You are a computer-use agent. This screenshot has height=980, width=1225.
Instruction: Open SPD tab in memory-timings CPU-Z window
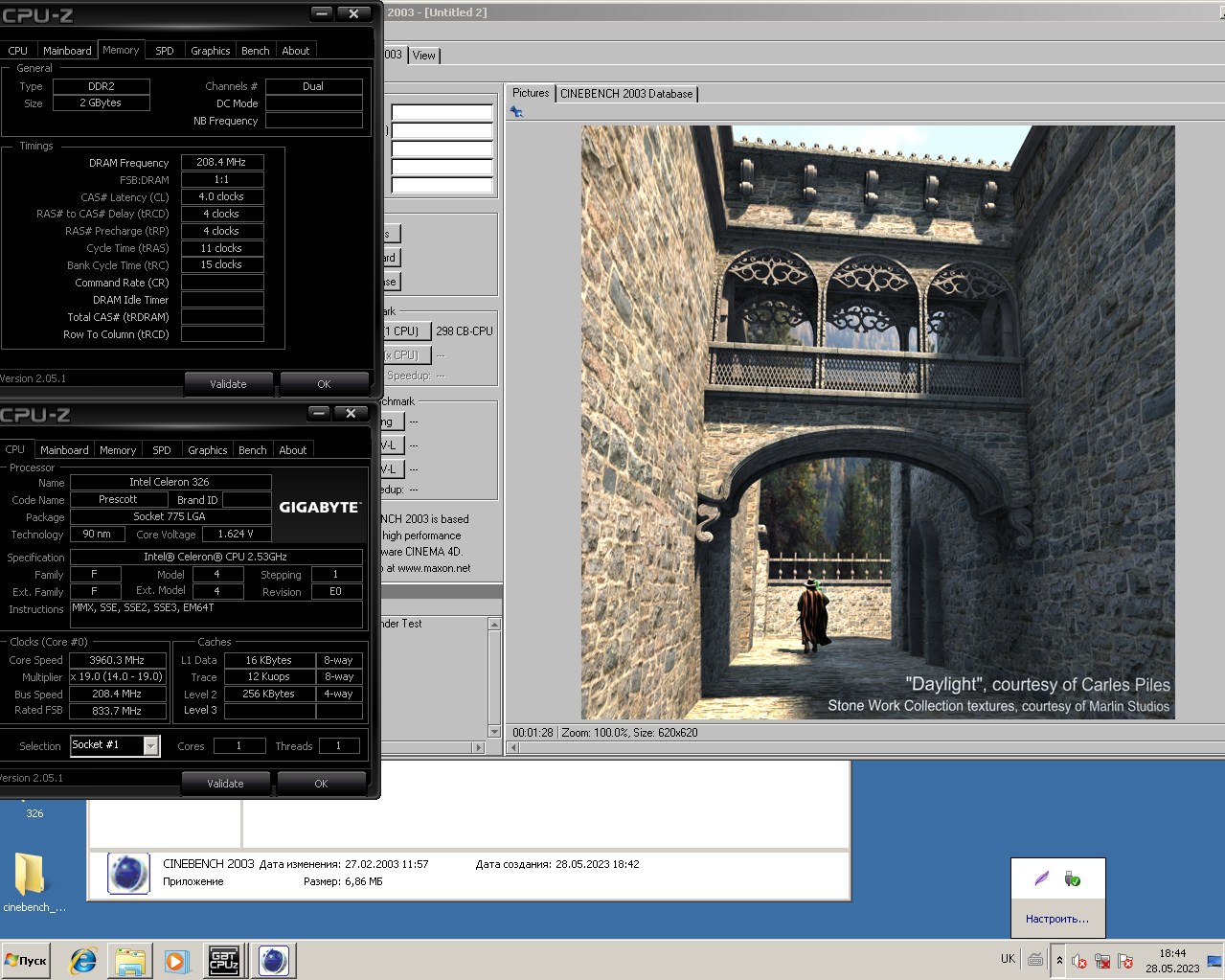[165, 51]
